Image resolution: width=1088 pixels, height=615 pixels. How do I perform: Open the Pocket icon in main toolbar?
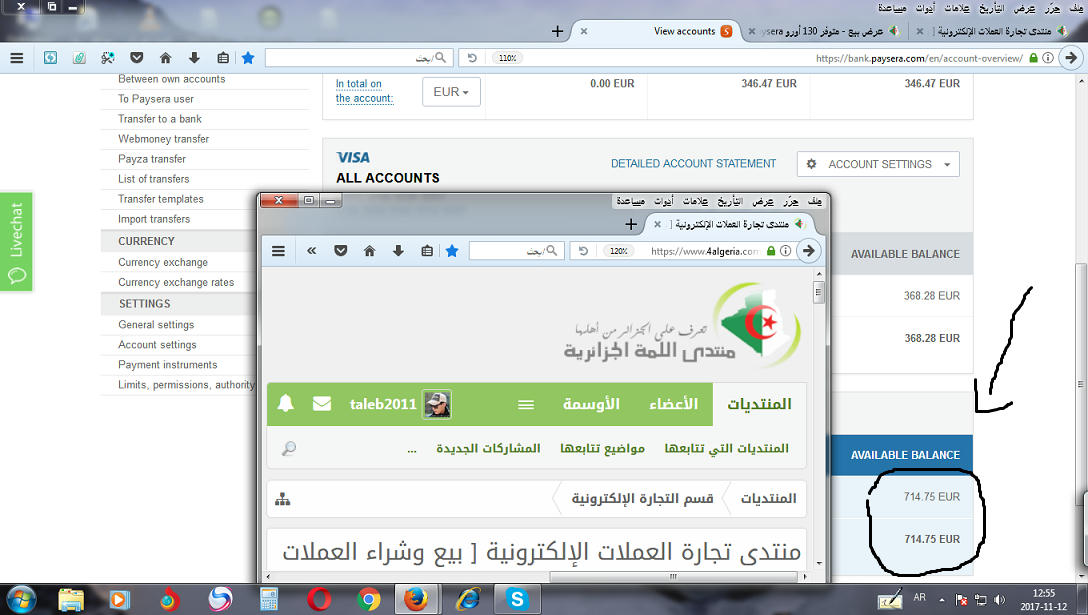(136, 58)
